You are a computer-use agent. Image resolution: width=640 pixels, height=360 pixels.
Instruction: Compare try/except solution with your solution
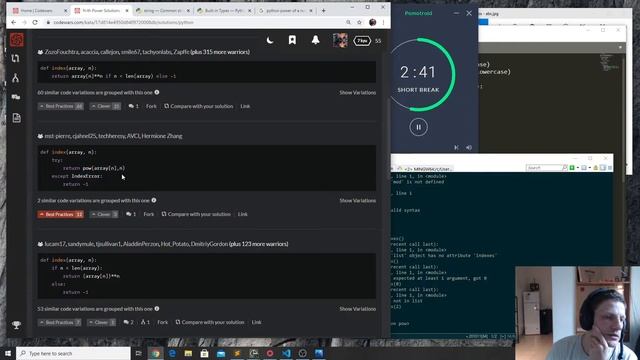196,214
